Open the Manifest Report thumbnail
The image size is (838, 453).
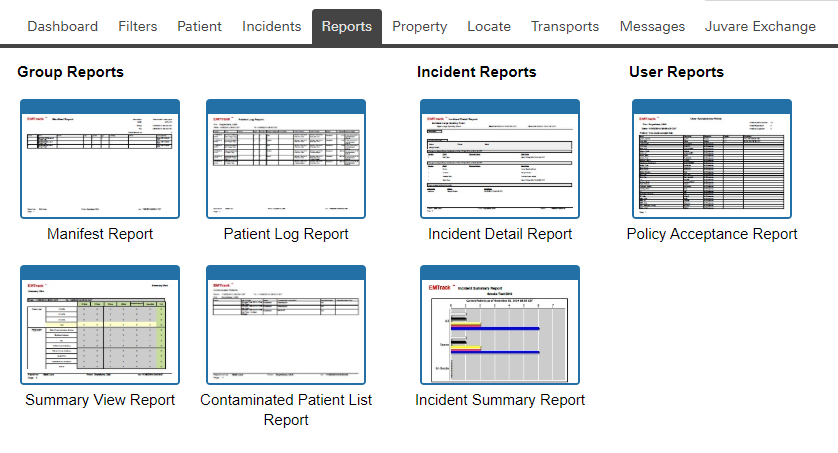coord(100,159)
